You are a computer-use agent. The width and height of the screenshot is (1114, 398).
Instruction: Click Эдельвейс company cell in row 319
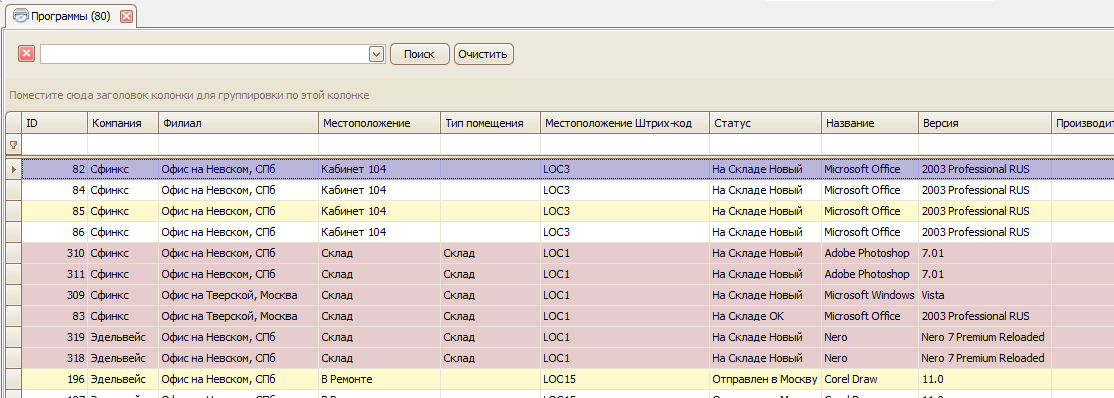click(x=123, y=337)
